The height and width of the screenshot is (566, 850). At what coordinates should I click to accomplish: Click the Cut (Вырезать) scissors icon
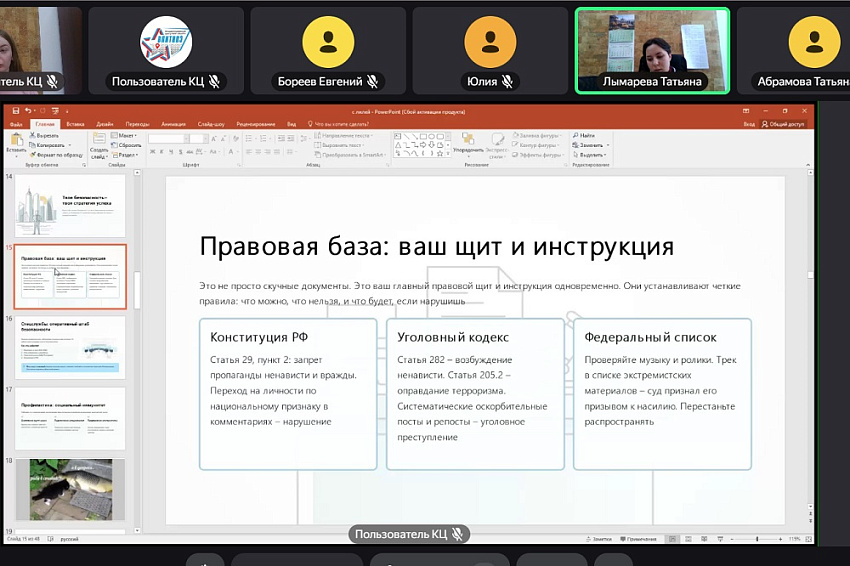pyautogui.click(x=40, y=135)
